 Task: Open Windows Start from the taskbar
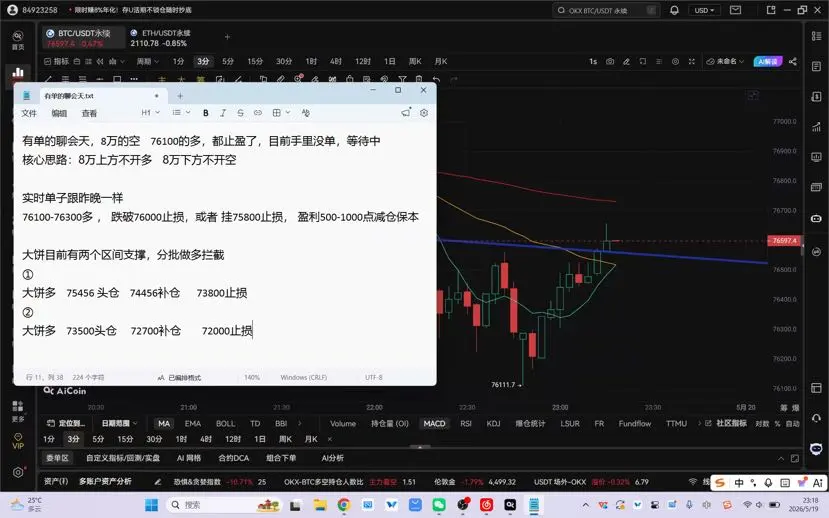click(x=151, y=505)
